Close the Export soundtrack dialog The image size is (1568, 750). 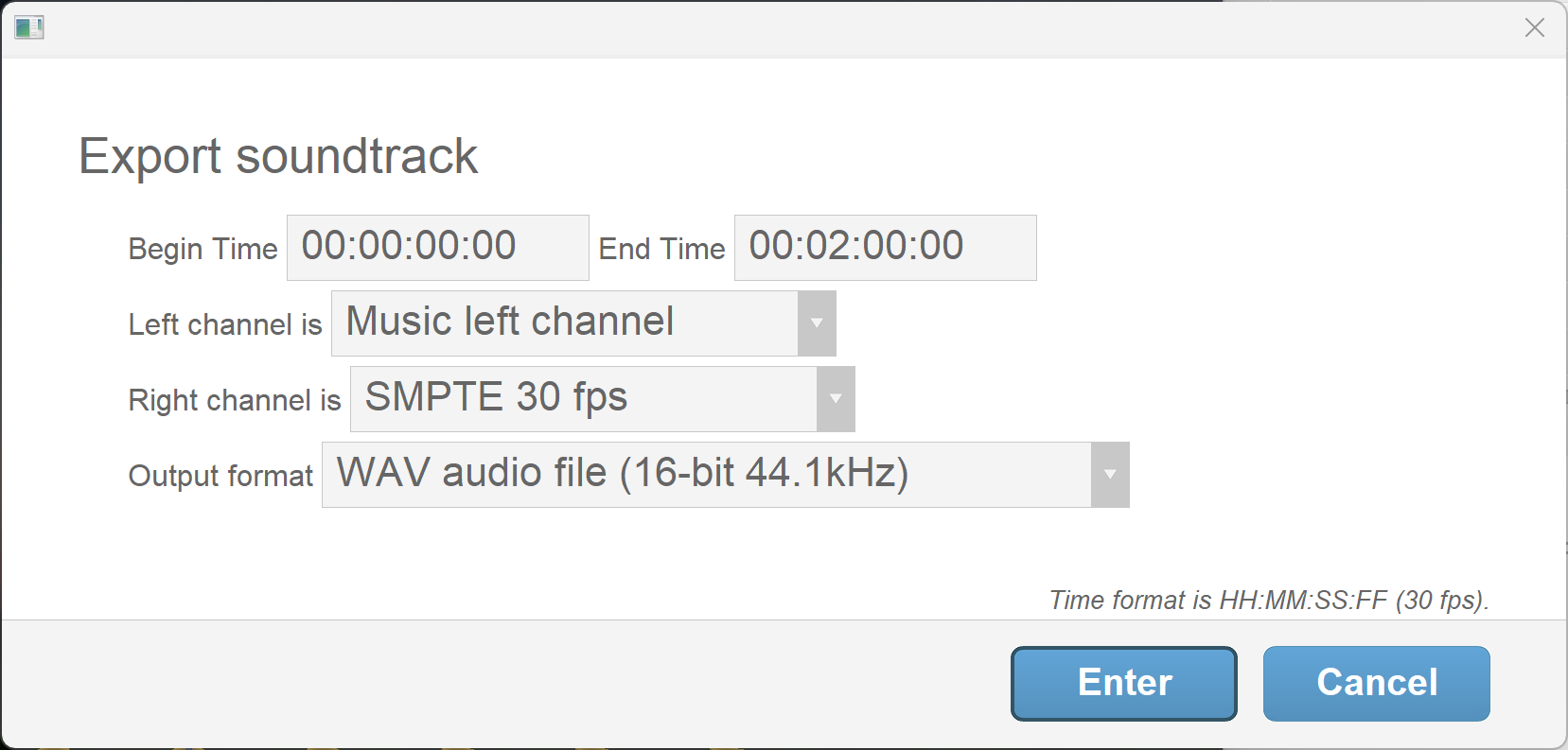1534,27
